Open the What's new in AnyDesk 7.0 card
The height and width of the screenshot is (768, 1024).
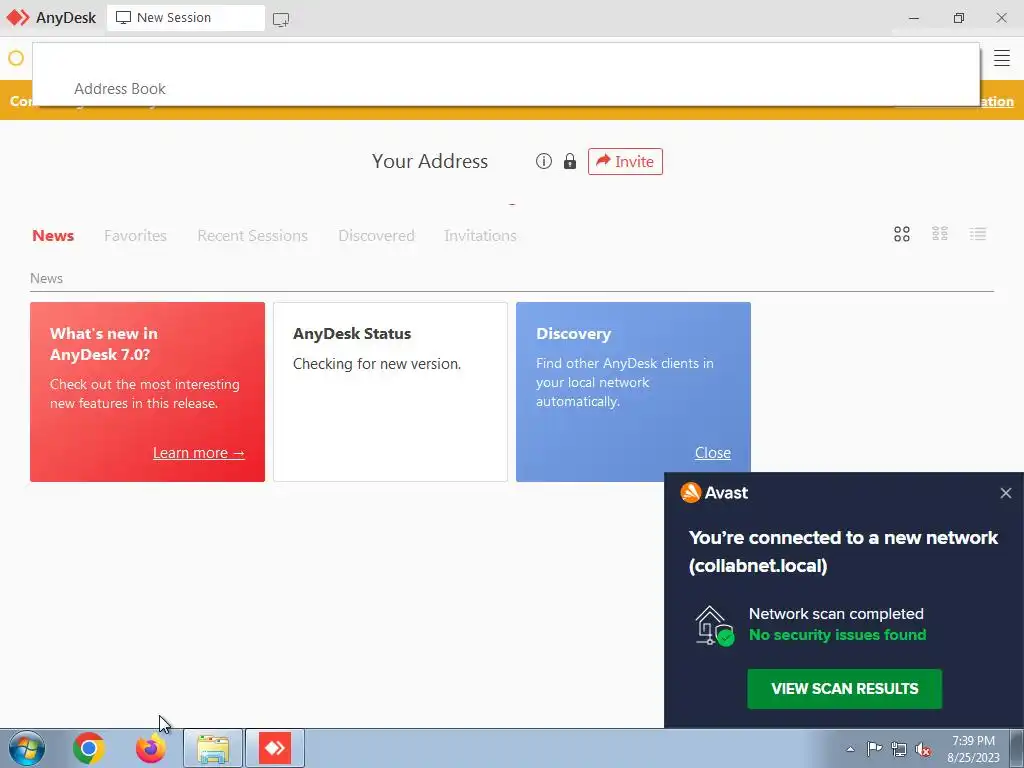point(147,392)
